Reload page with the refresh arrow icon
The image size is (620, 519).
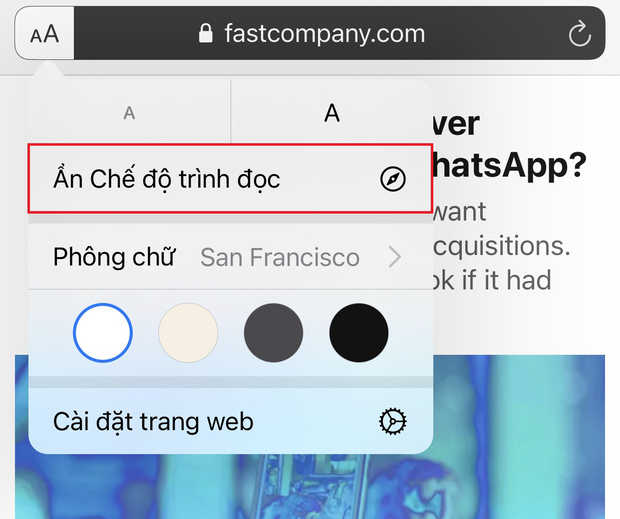pos(579,33)
